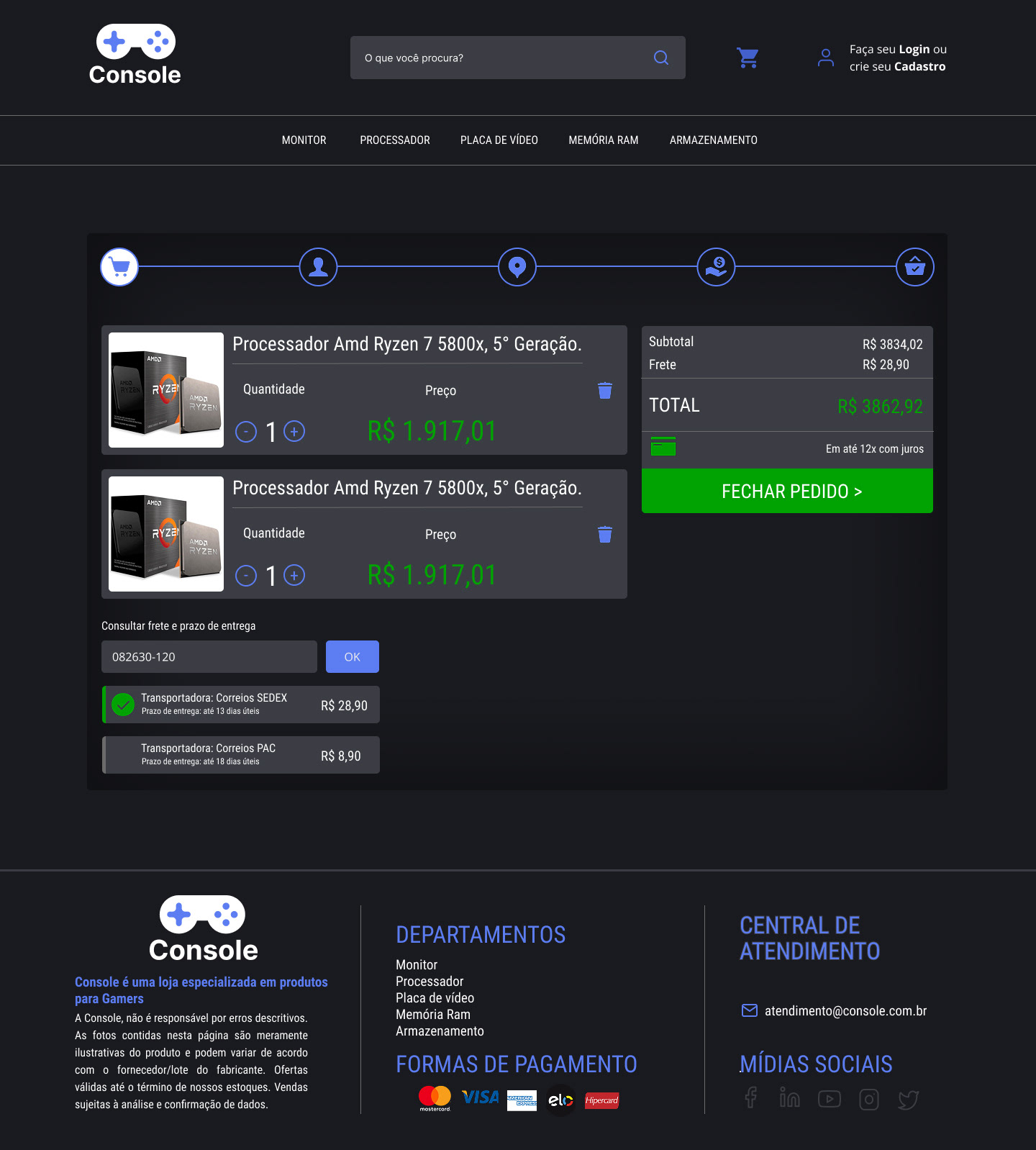Open Processador link in footer departments

(430, 982)
